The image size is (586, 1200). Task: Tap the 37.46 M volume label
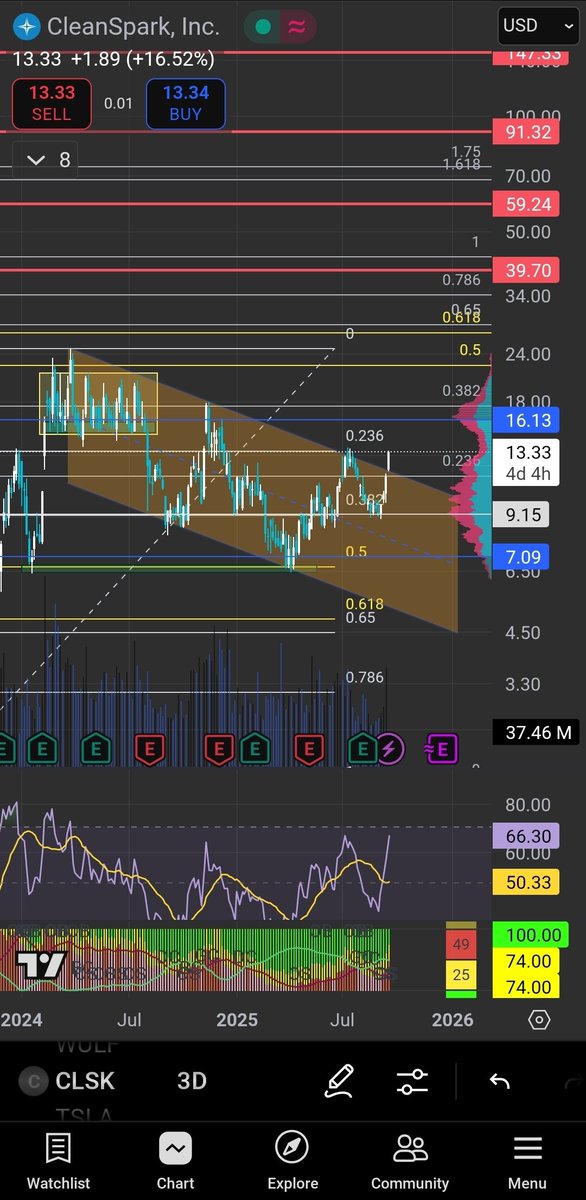point(538,733)
